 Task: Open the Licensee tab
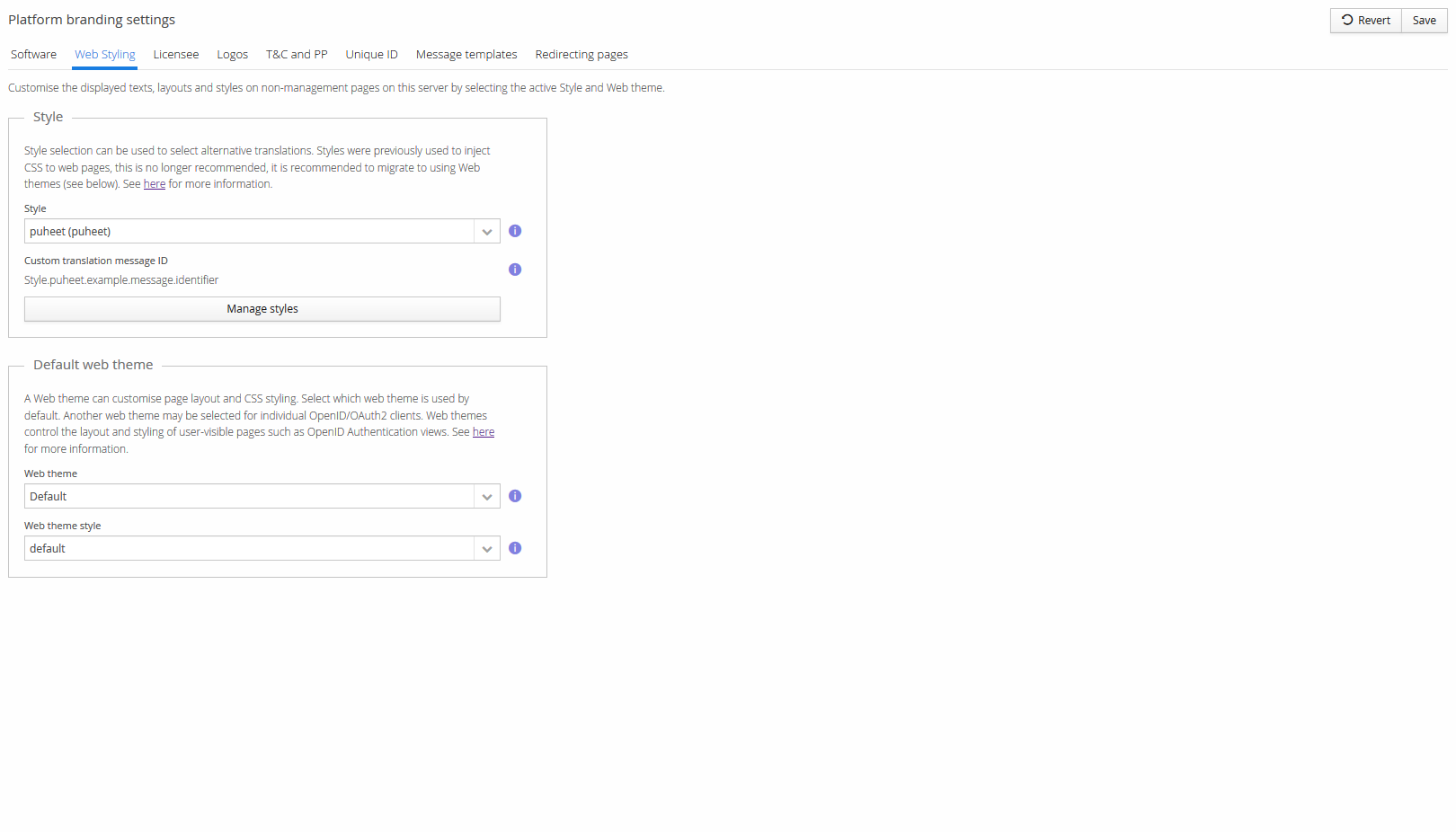pos(176,55)
